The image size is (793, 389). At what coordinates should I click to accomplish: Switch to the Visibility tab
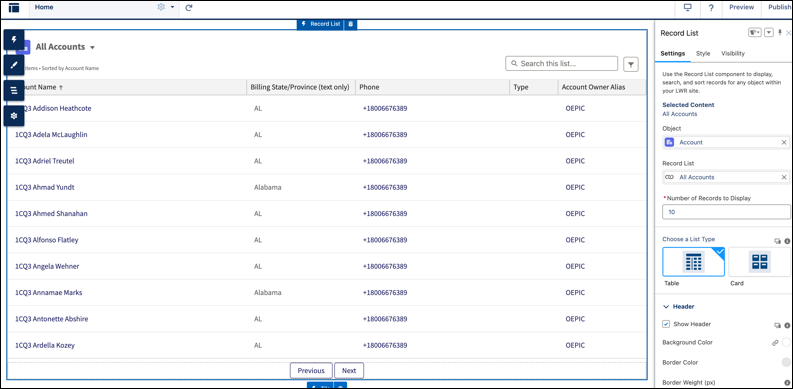[x=733, y=53]
